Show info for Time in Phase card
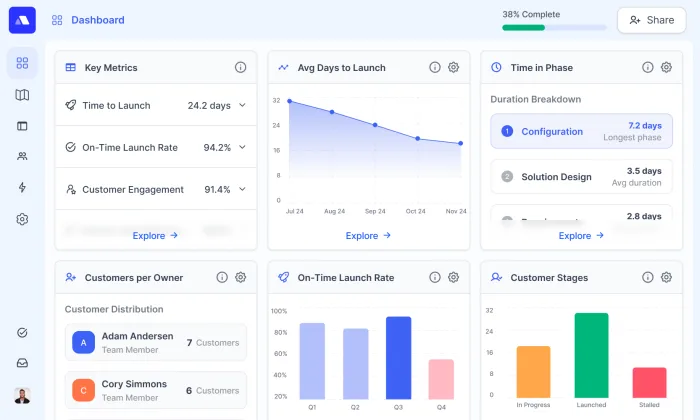This screenshot has height=420, width=700. point(648,67)
